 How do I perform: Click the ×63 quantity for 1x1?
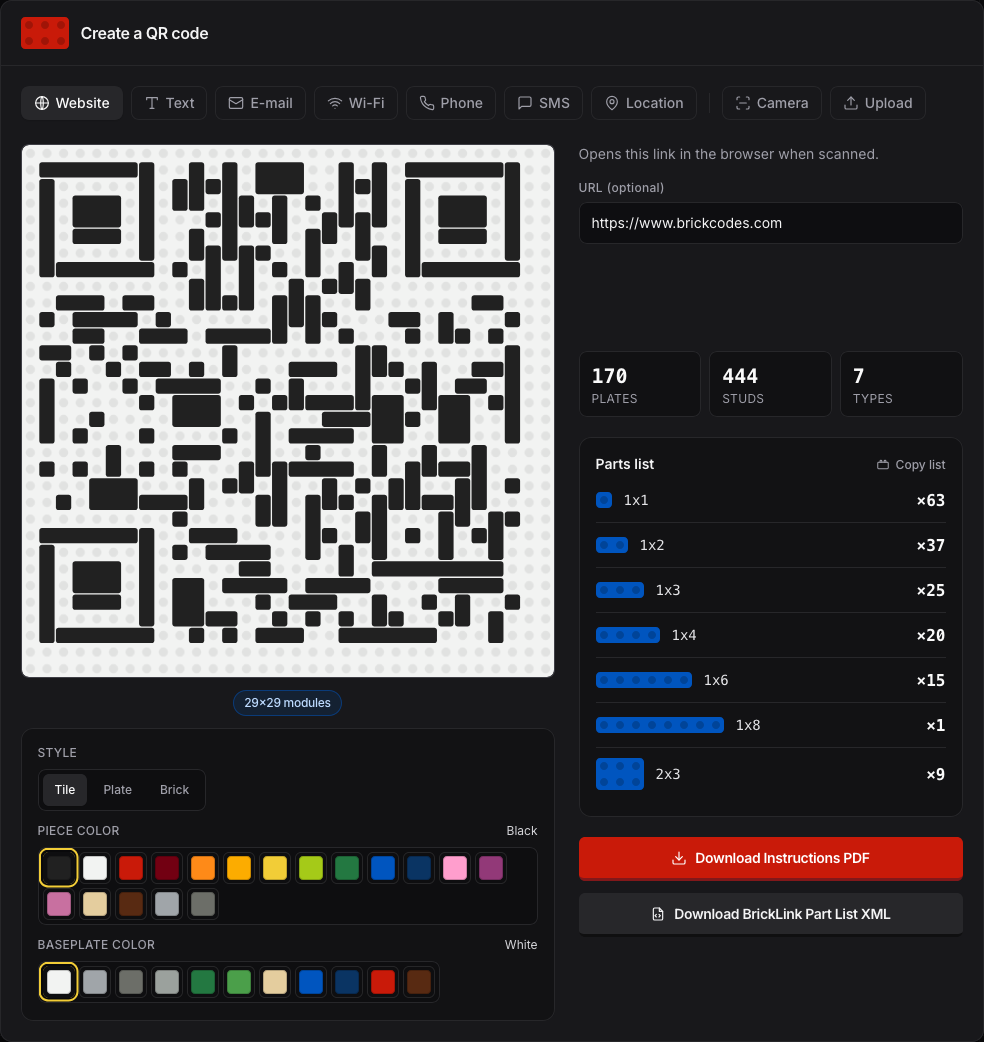[x=930, y=500]
